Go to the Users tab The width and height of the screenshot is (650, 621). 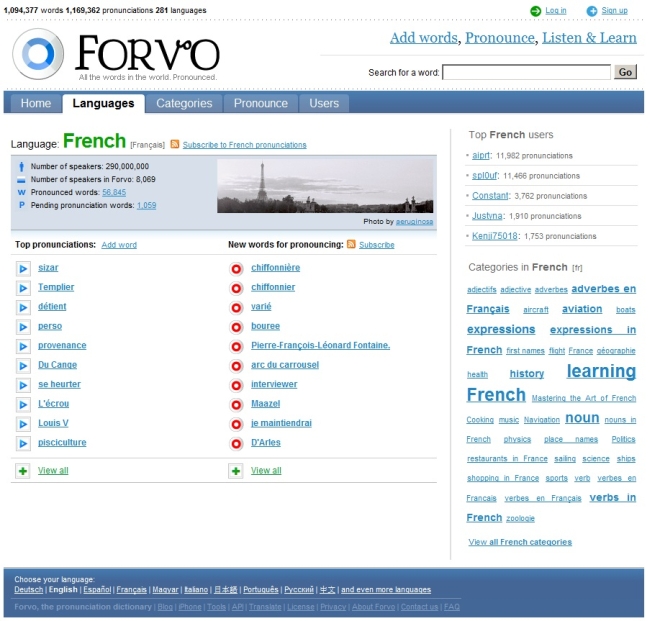tap(324, 103)
